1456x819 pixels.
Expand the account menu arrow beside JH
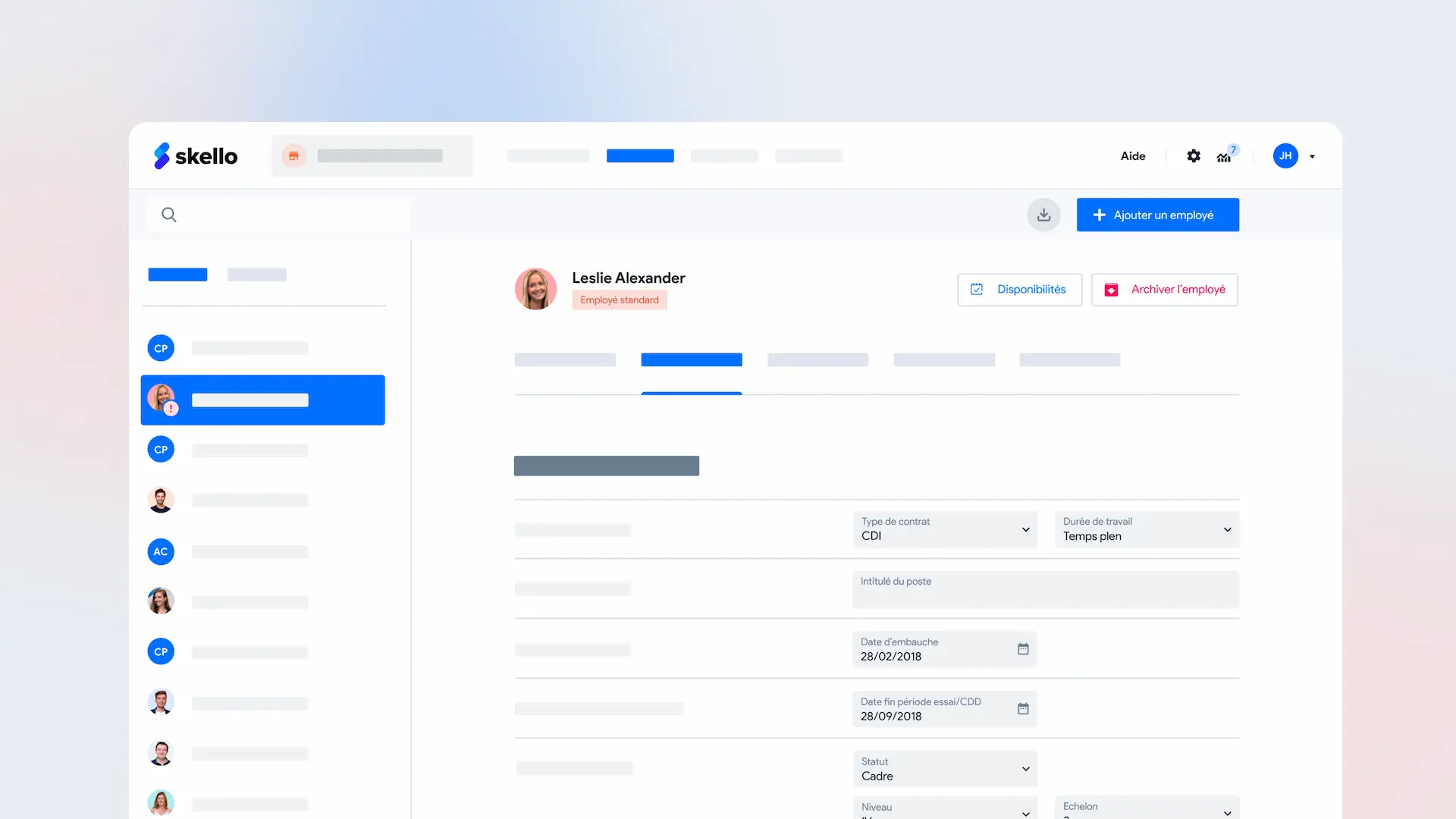pos(1312,156)
